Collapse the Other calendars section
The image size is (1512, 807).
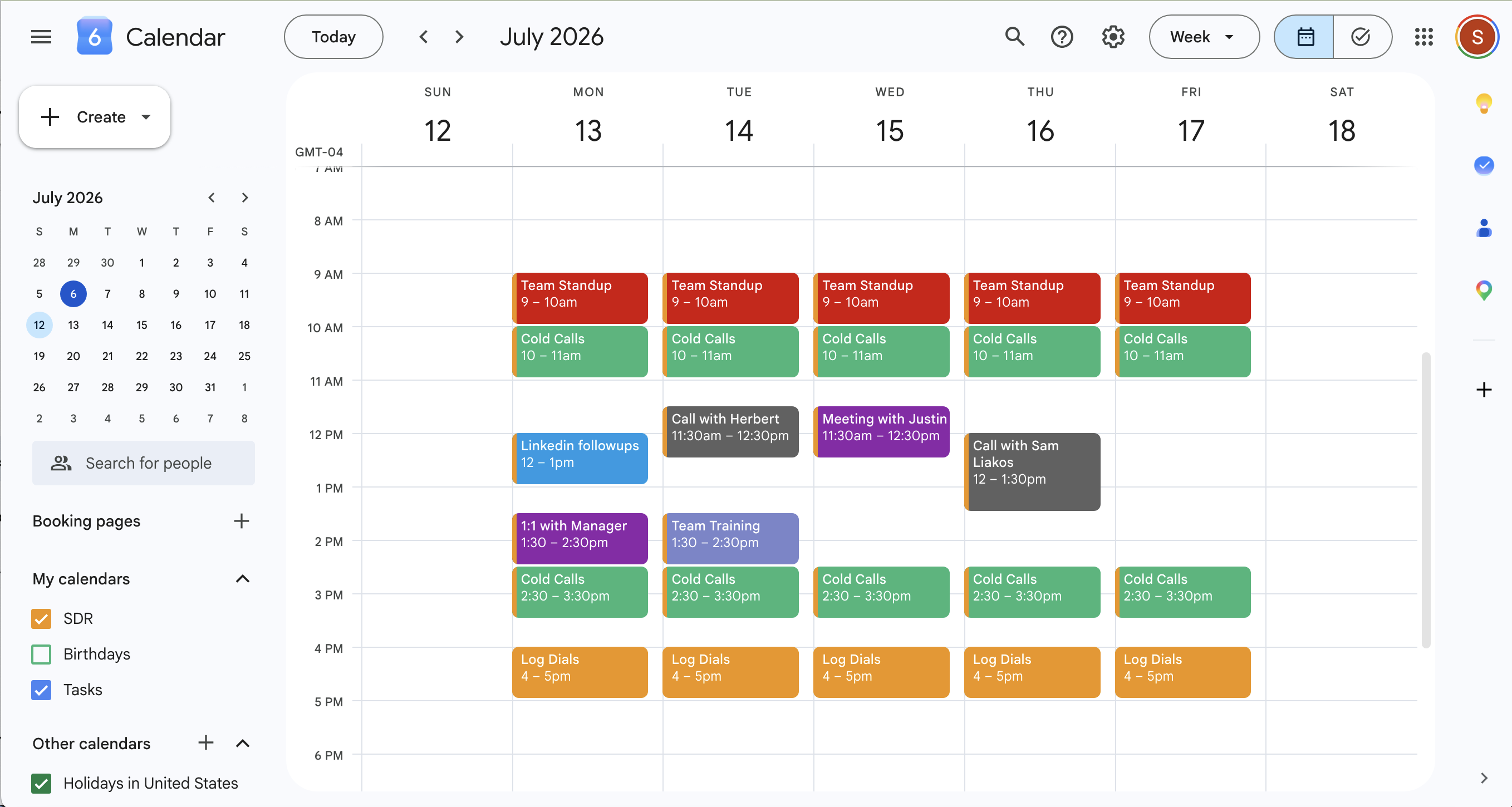pos(242,743)
